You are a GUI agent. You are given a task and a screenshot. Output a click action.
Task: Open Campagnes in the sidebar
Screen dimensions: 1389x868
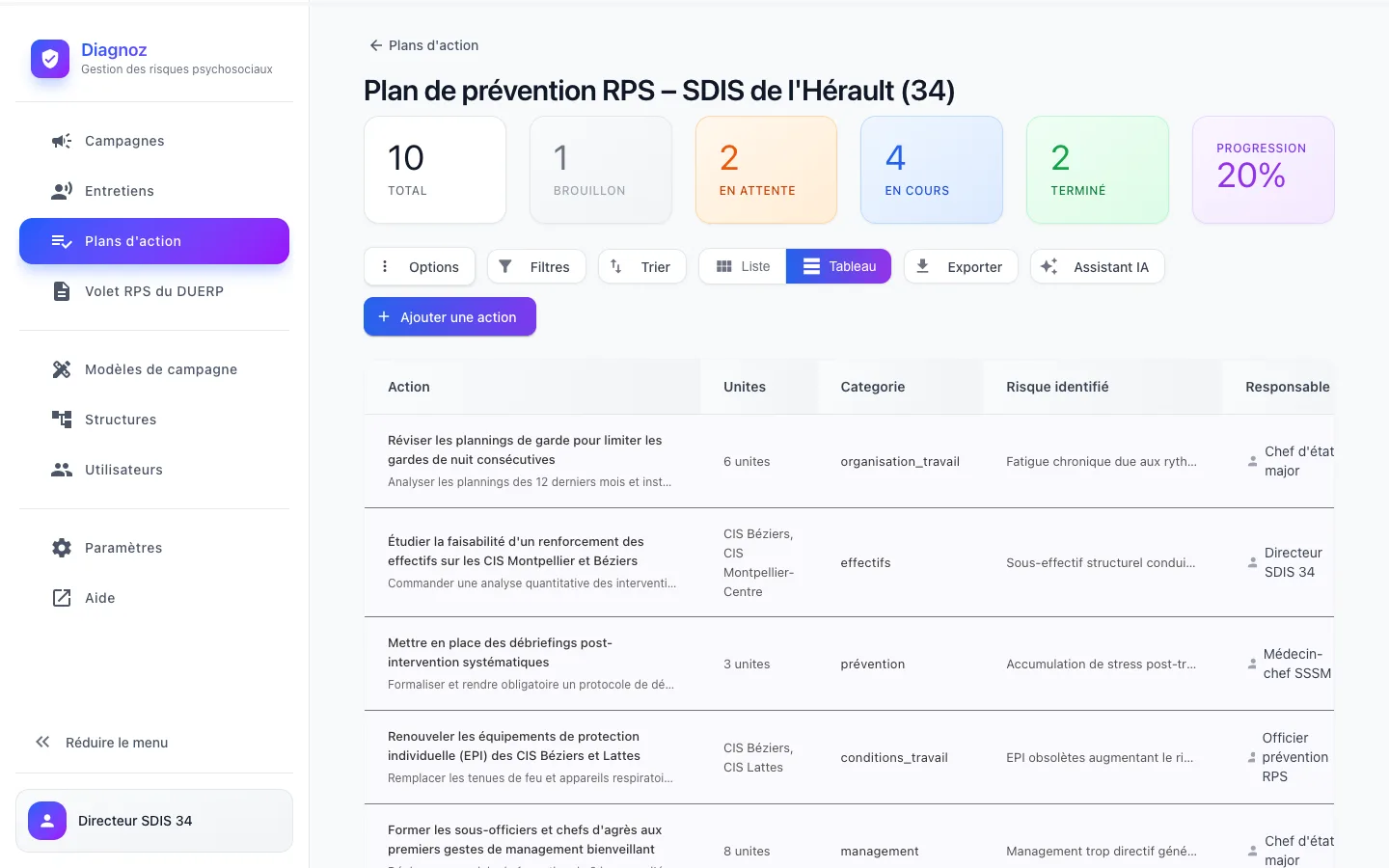click(x=154, y=141)
